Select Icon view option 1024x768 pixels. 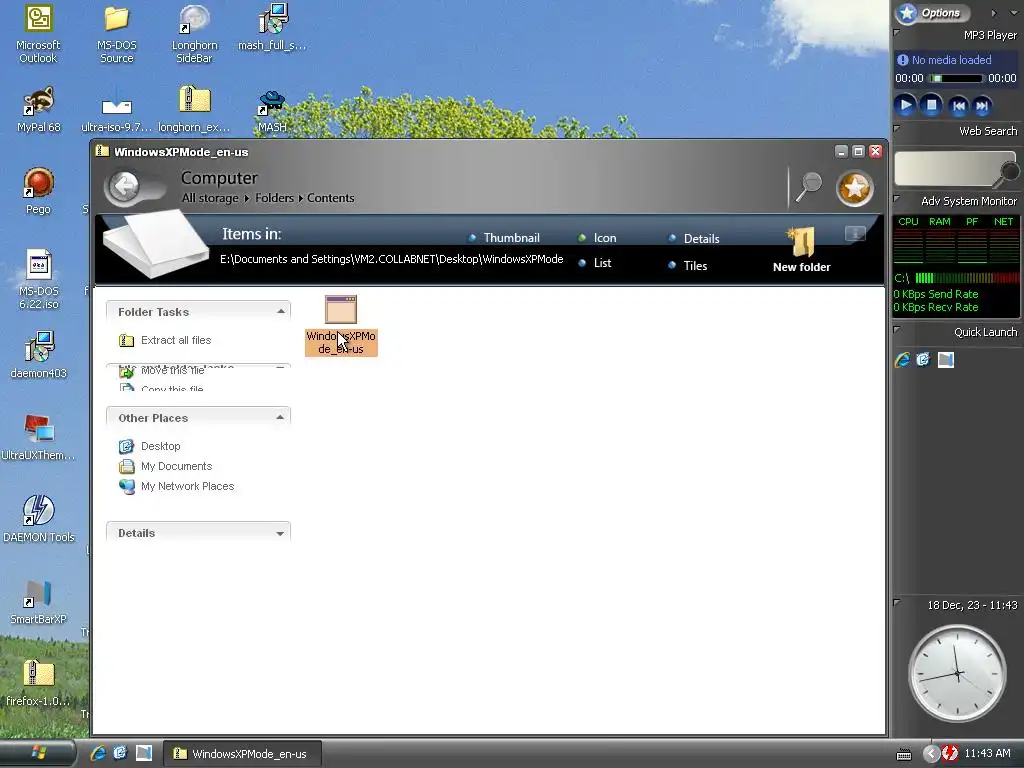click(598, 238)
